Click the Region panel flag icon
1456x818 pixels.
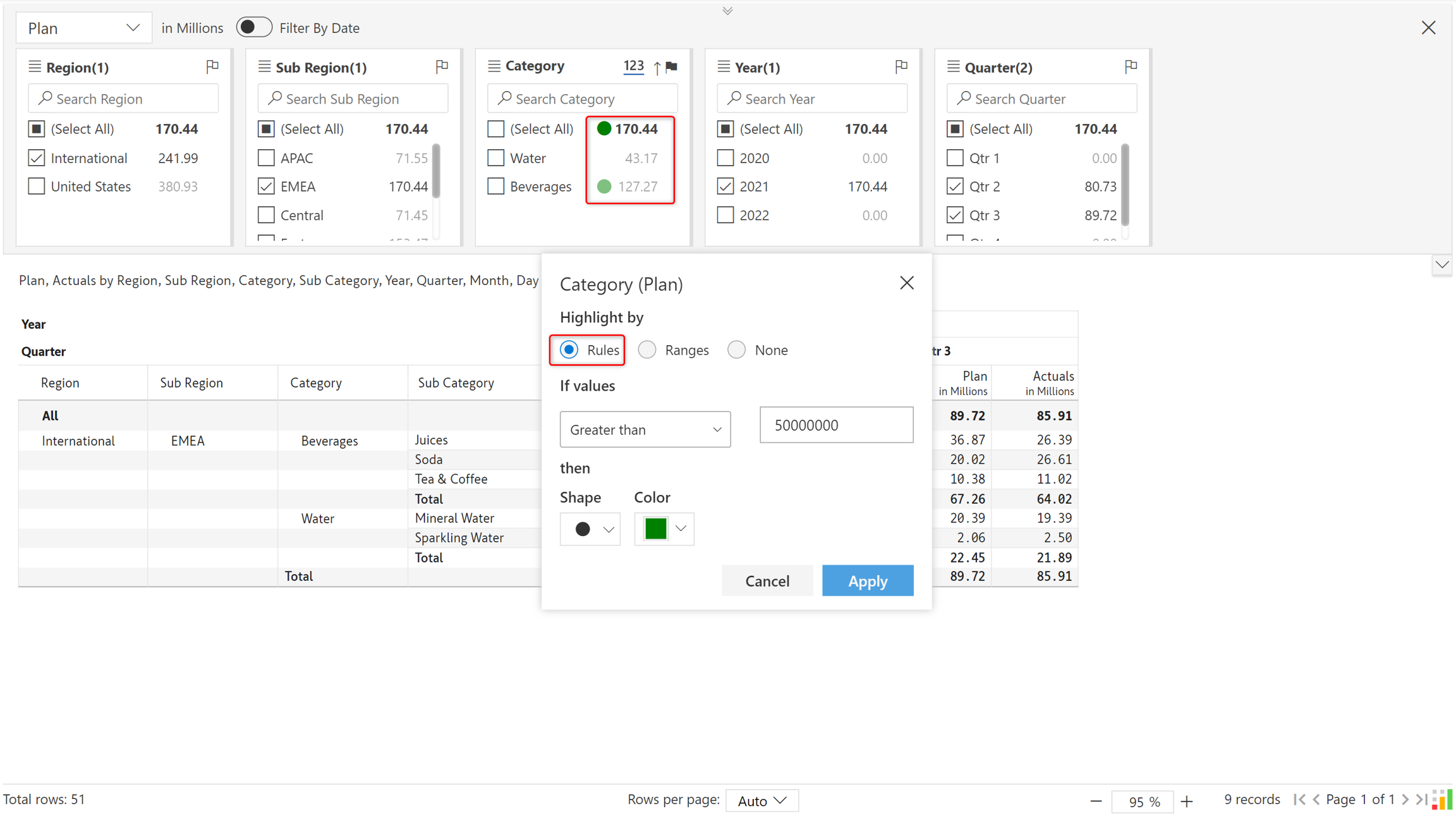coord(212,66)
